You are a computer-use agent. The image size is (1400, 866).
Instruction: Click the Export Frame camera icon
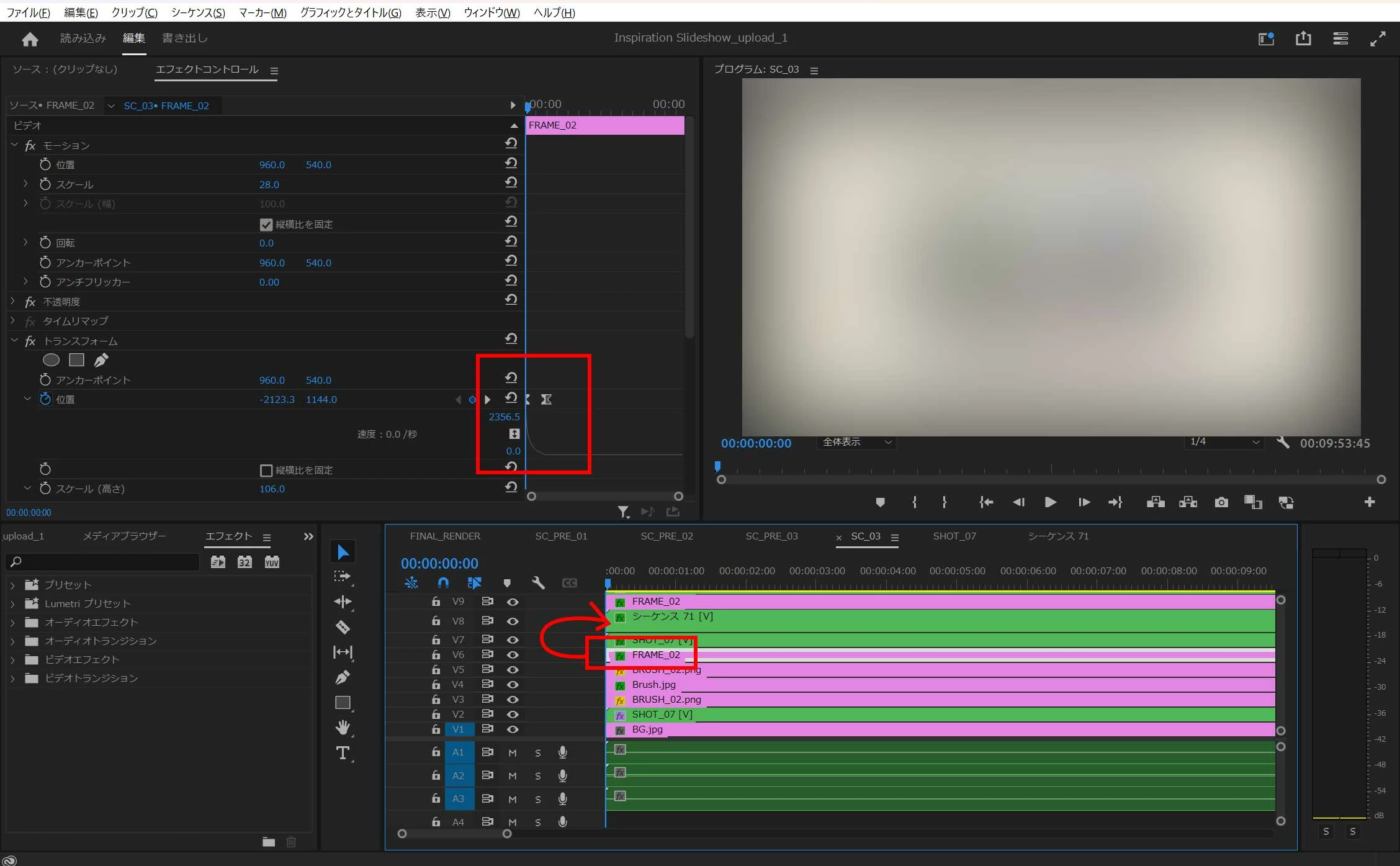(1221, 502)
